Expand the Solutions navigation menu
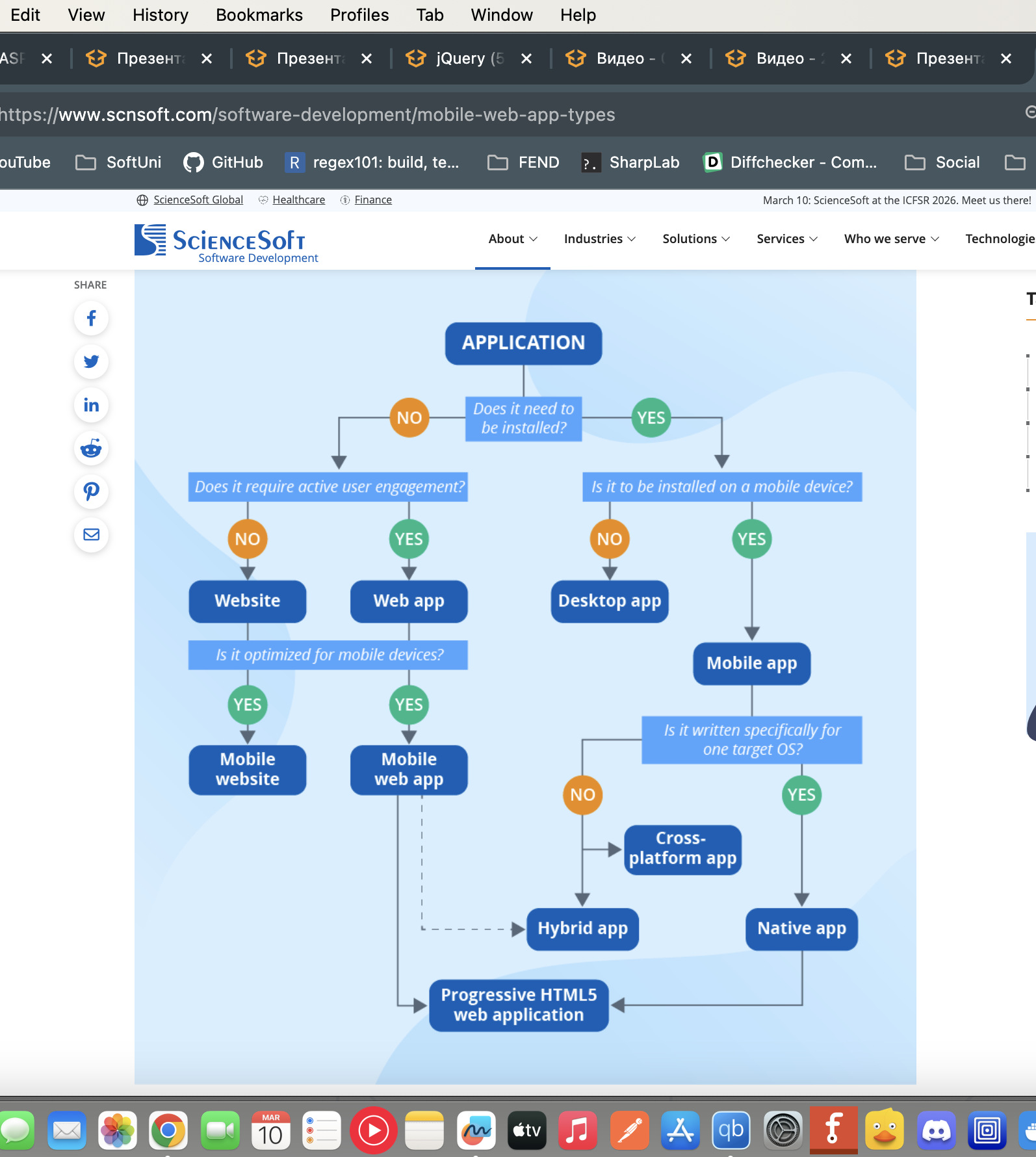The width and height of the screenshot is (1036, 1157). pyautogui.click(x=696, y=239)
